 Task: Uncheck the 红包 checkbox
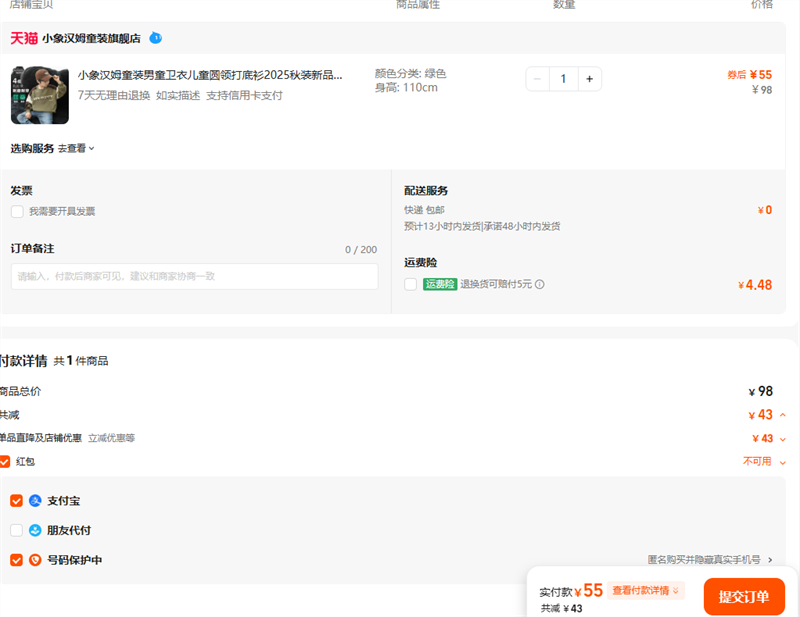(5, 462)
